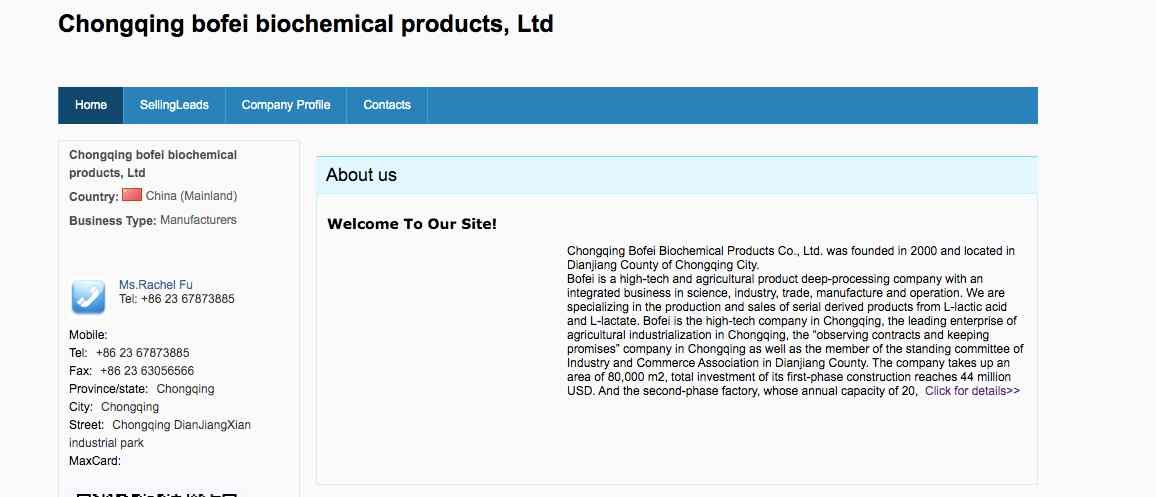Click the sidebar company name text

pyautogui.click(x=153, y=164)
